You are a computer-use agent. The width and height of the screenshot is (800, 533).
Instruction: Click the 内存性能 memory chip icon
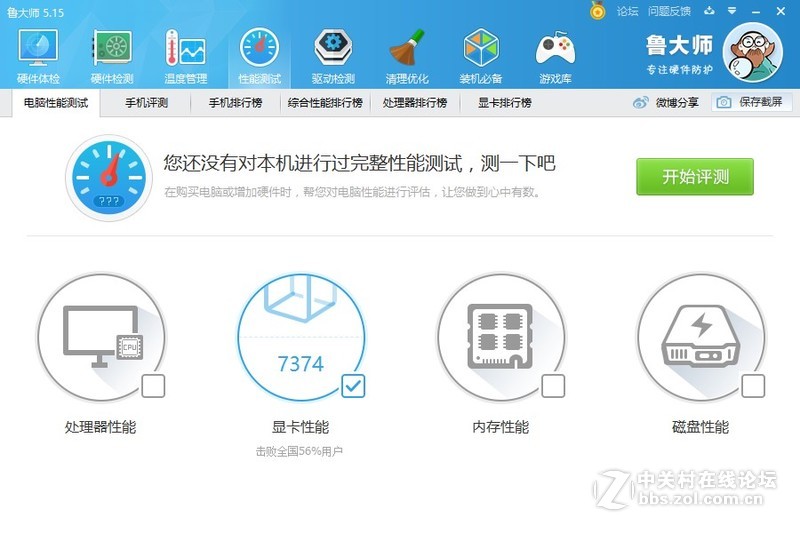tap(501, 337)
